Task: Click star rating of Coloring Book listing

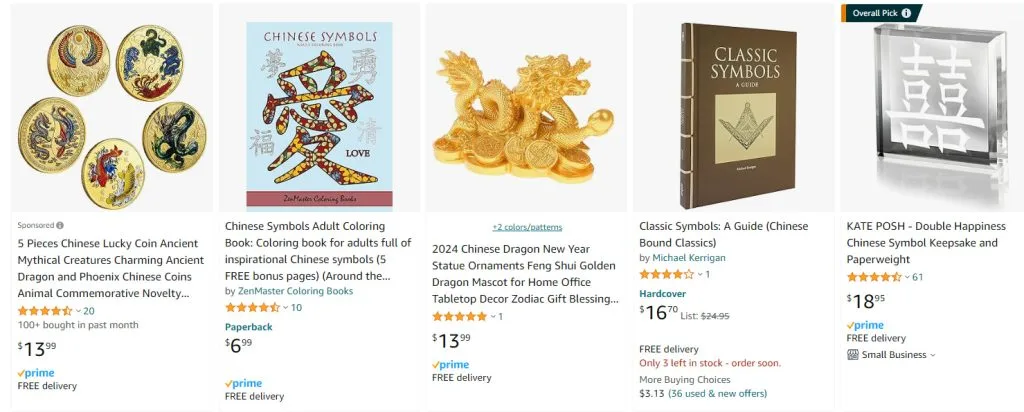Action: pos(252,307)
